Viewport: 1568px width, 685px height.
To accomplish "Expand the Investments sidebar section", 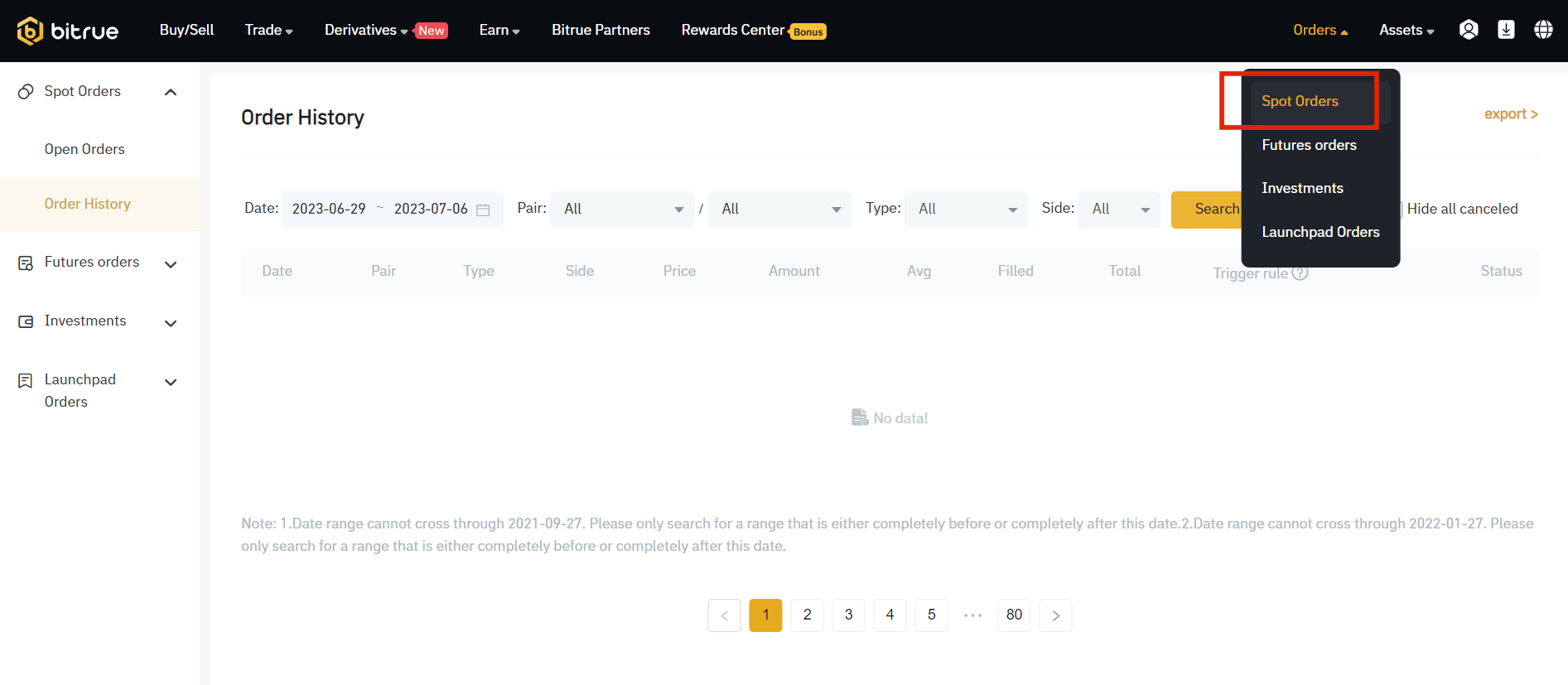I will pos(171,324).
